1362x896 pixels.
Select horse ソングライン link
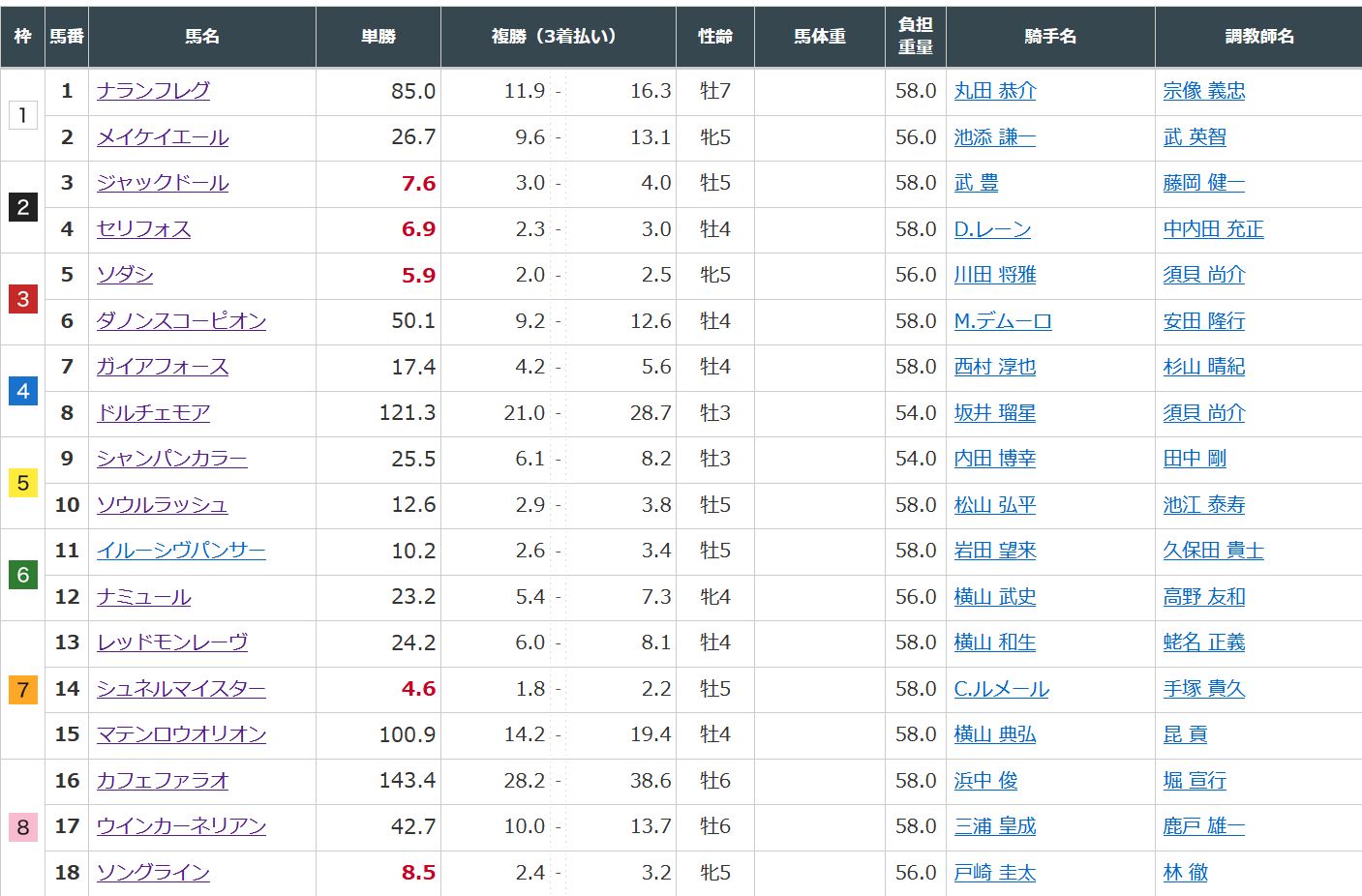point(153,873)
